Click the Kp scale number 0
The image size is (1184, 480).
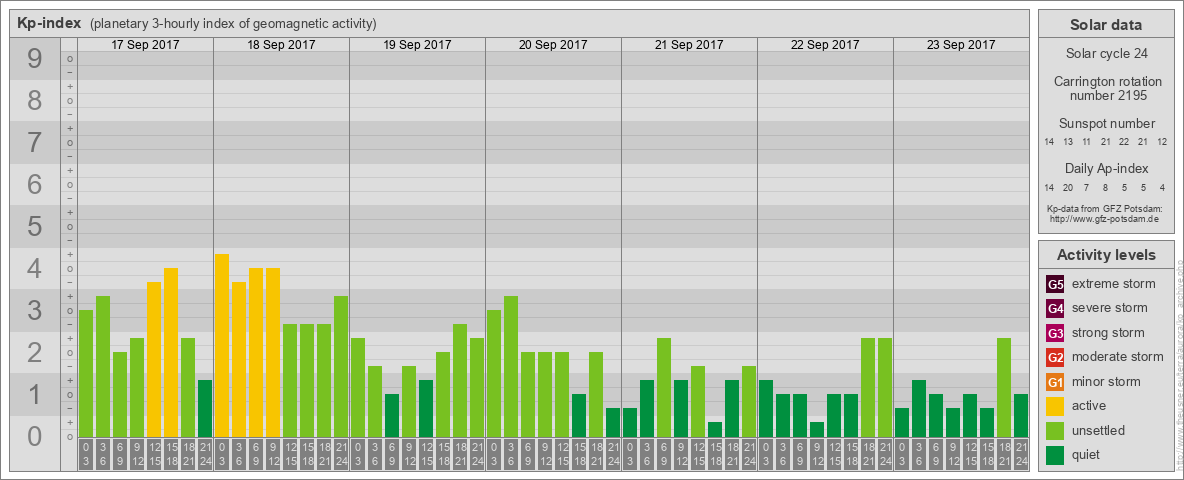point(35,436)
